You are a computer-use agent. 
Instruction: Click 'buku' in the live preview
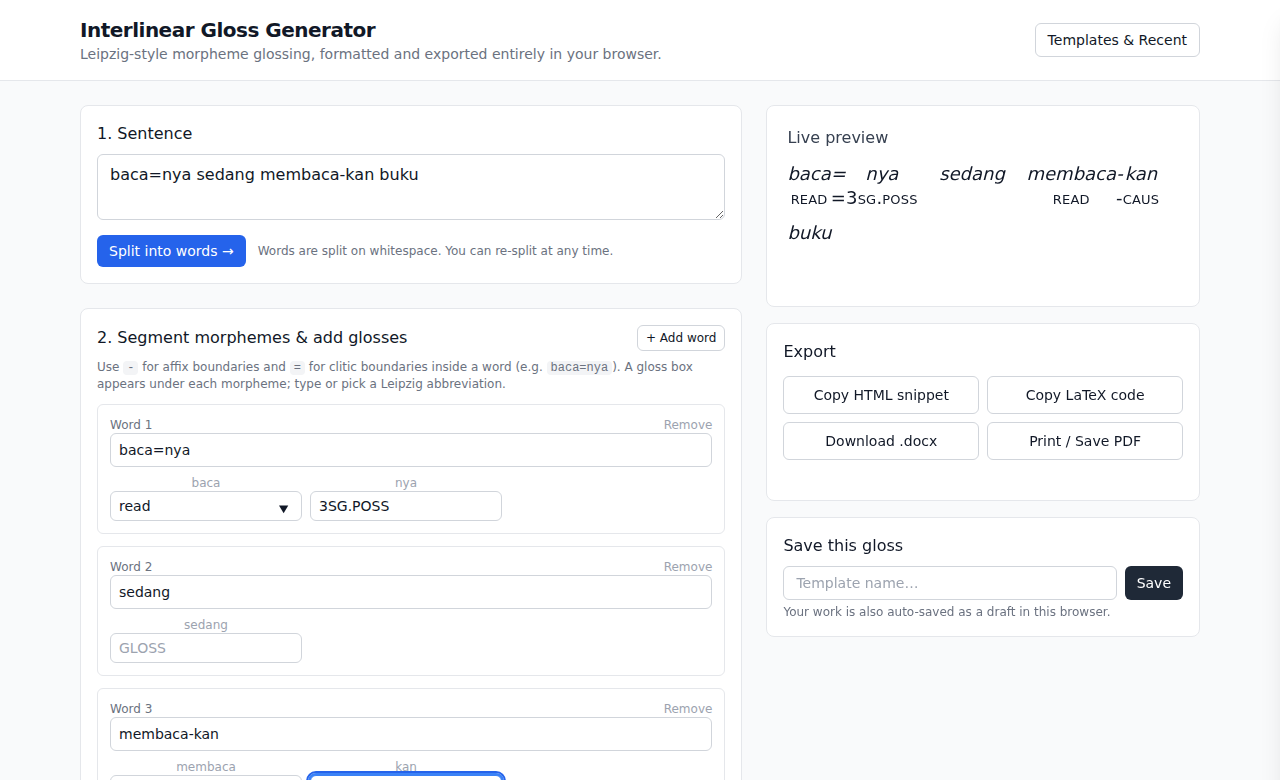810,233
